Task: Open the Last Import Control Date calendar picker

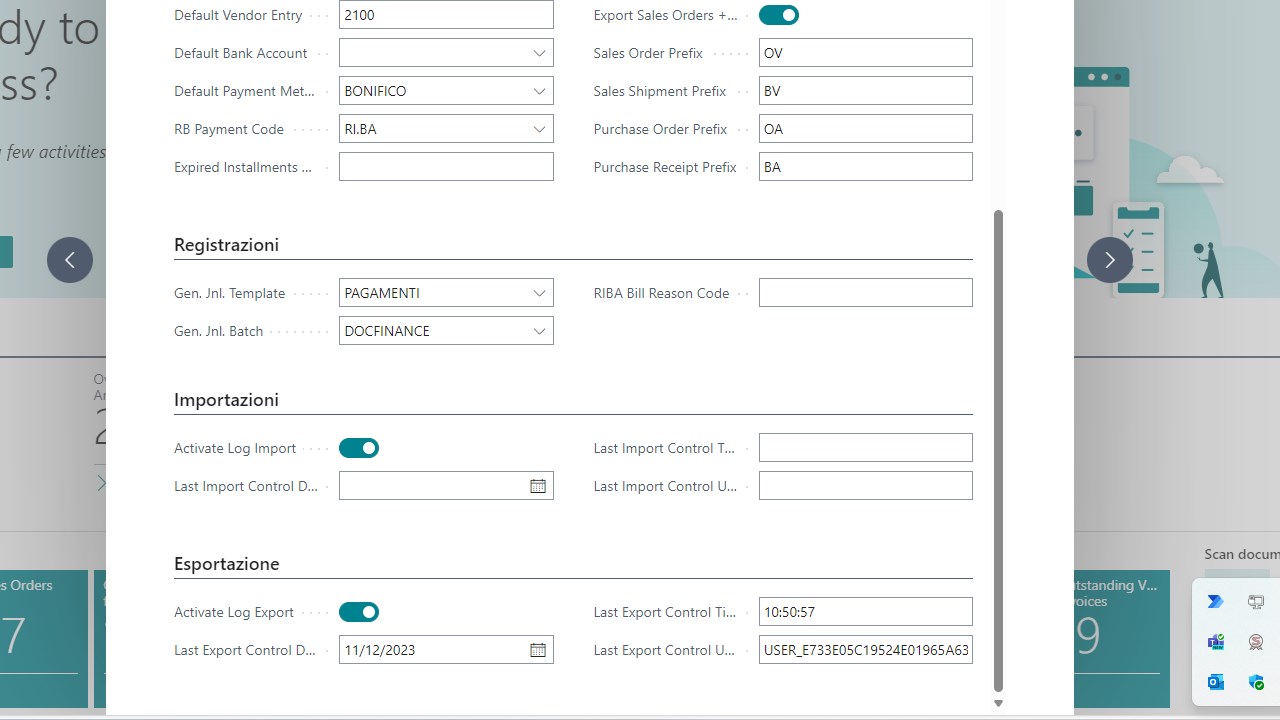Action: (538, 486)
